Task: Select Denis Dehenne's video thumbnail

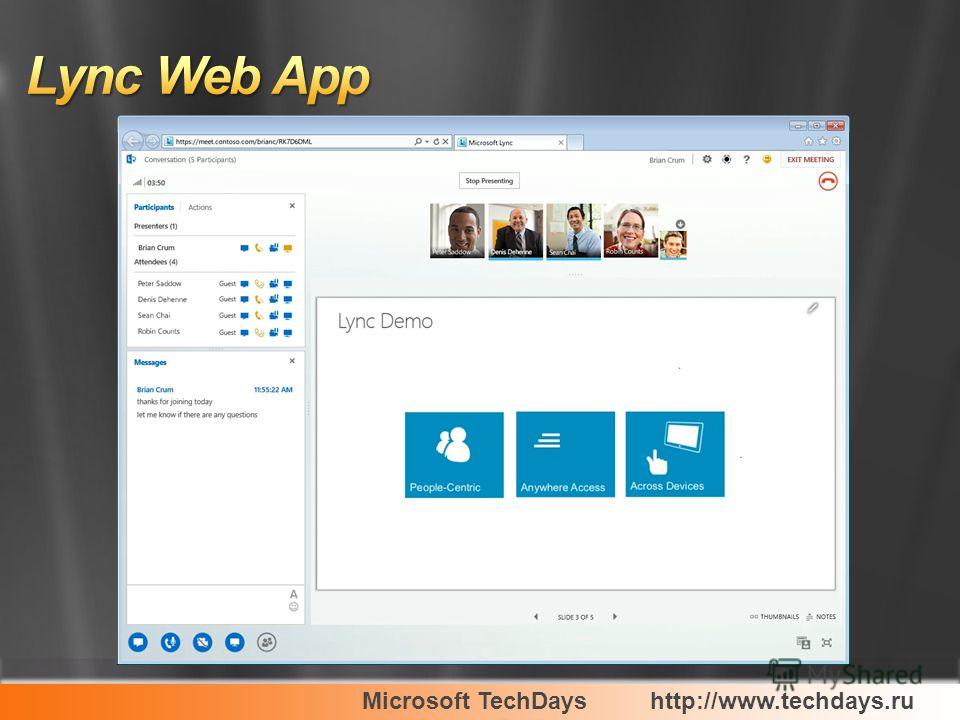Action: [516, 231]
